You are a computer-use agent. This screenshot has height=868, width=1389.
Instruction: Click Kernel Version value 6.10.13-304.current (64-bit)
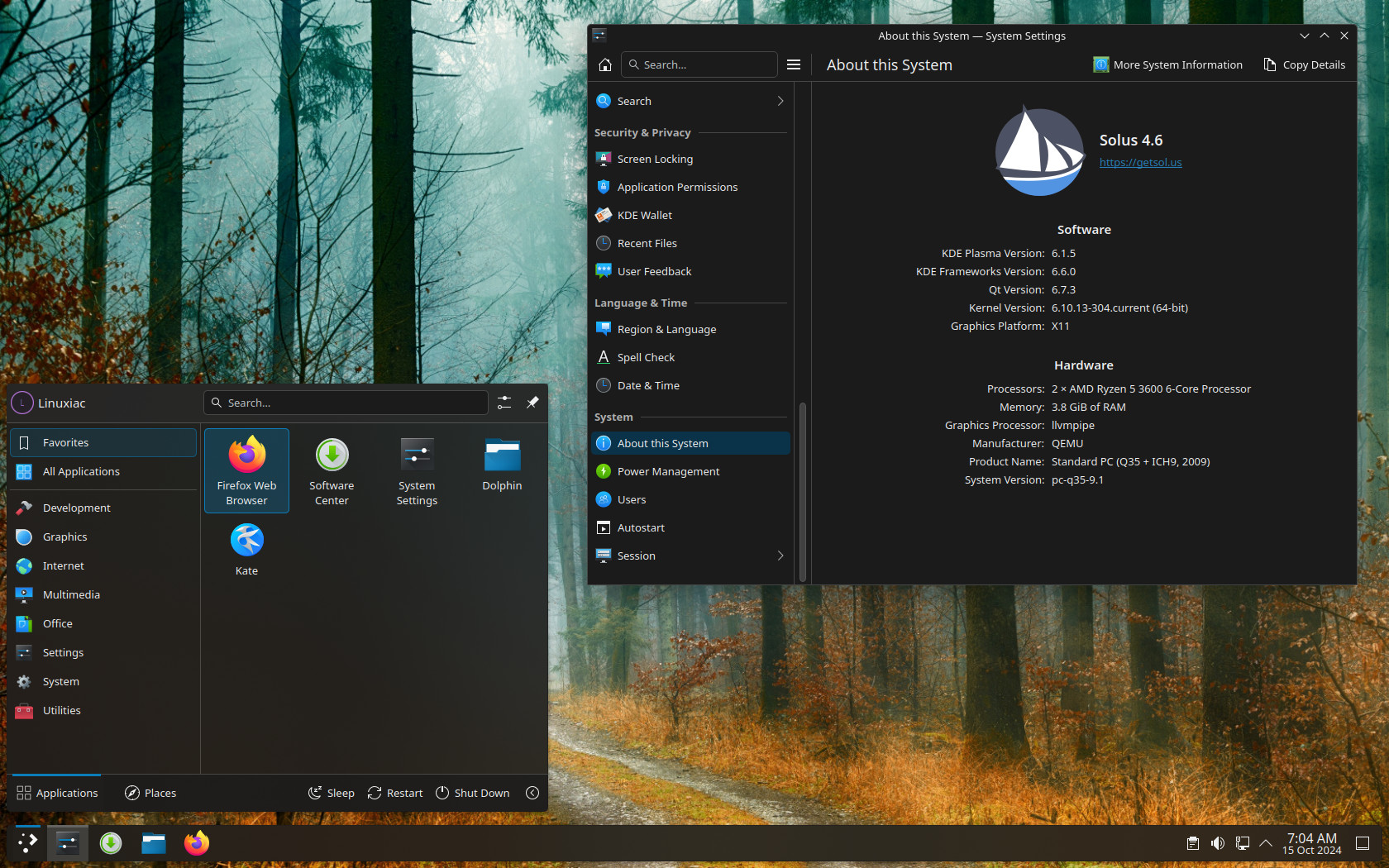click(x=1119, y=308)
